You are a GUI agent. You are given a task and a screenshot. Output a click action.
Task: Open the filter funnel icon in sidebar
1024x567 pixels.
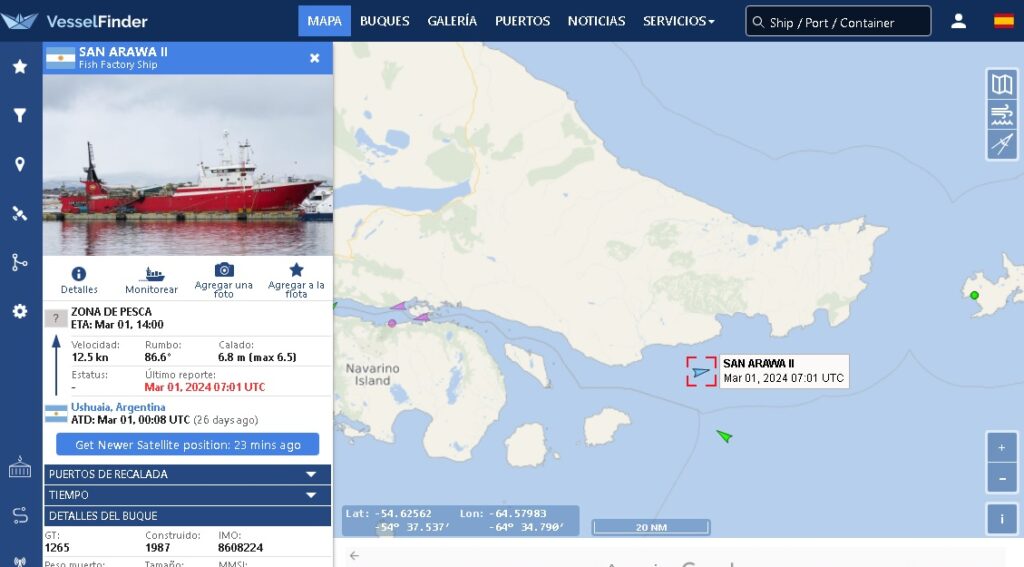[x=20, y=116]
